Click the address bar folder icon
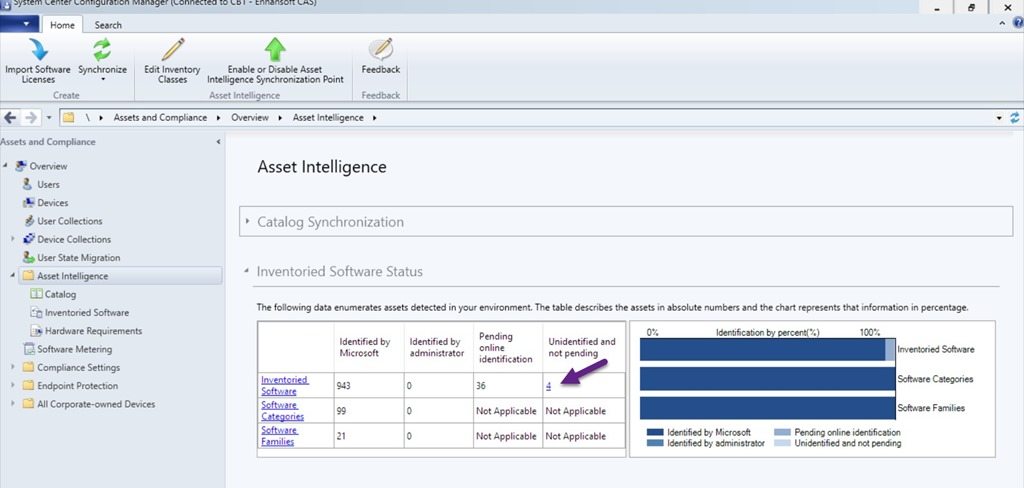Image resolution: width=1024 pixels, height=488 pixels. coord(69,118)
